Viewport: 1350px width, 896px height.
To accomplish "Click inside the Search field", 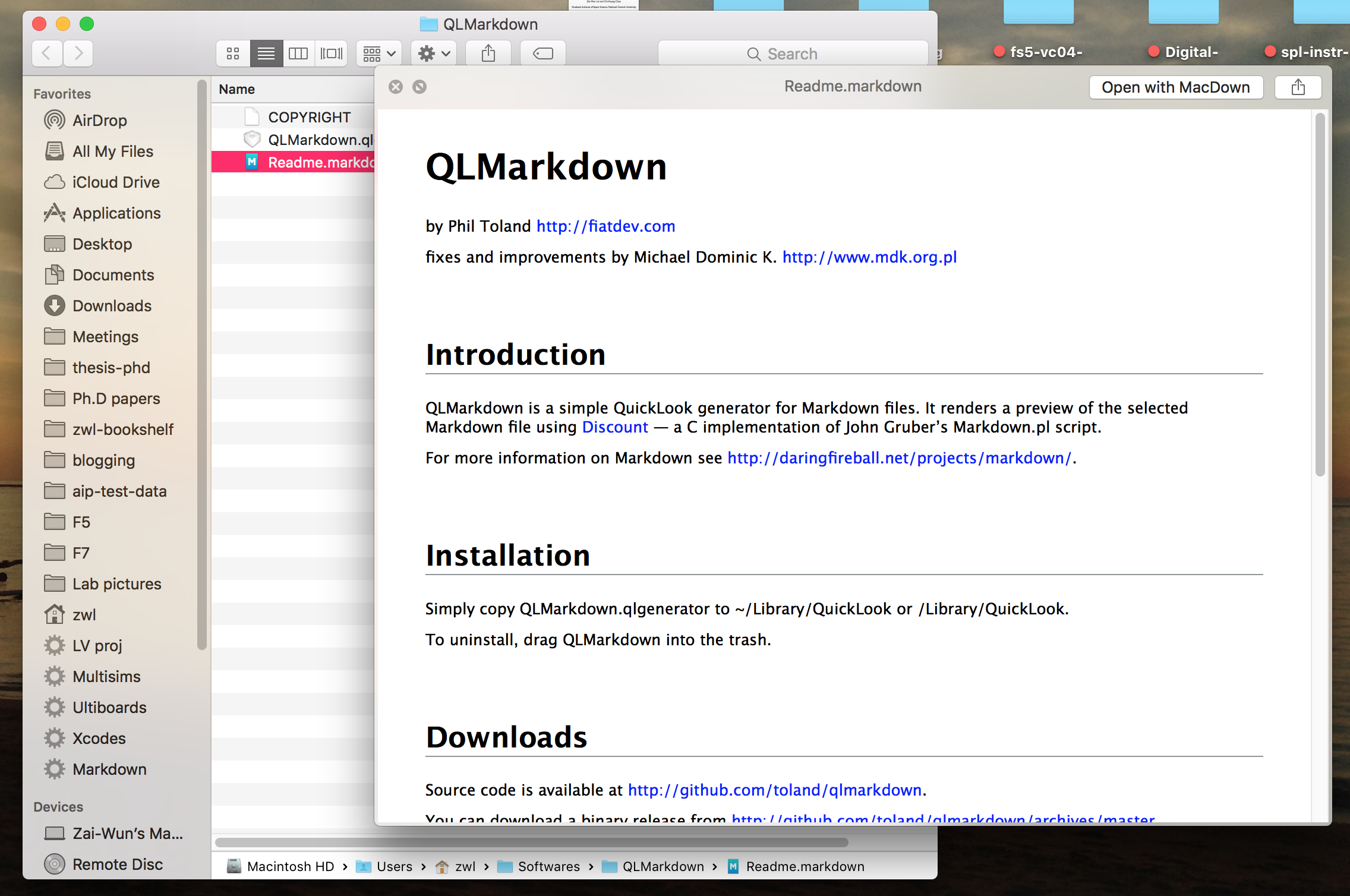I will (x=794, y=53).
